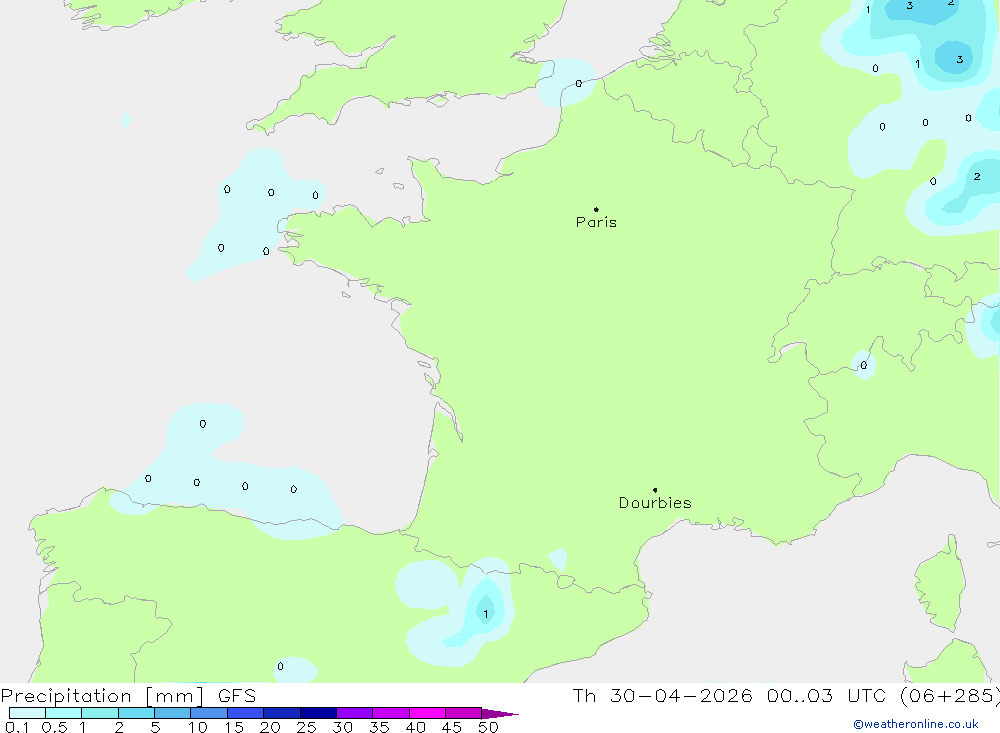Pick the 35–40 mm purple legend swatch
Screen dimensions: 1000x733
point(390,713)
